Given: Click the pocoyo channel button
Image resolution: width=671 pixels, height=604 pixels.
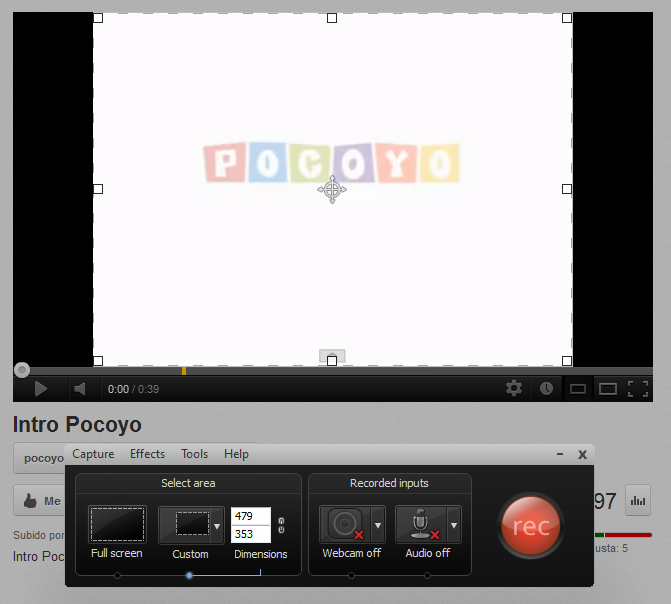Looking at the screenshot, I should [41, 458].
